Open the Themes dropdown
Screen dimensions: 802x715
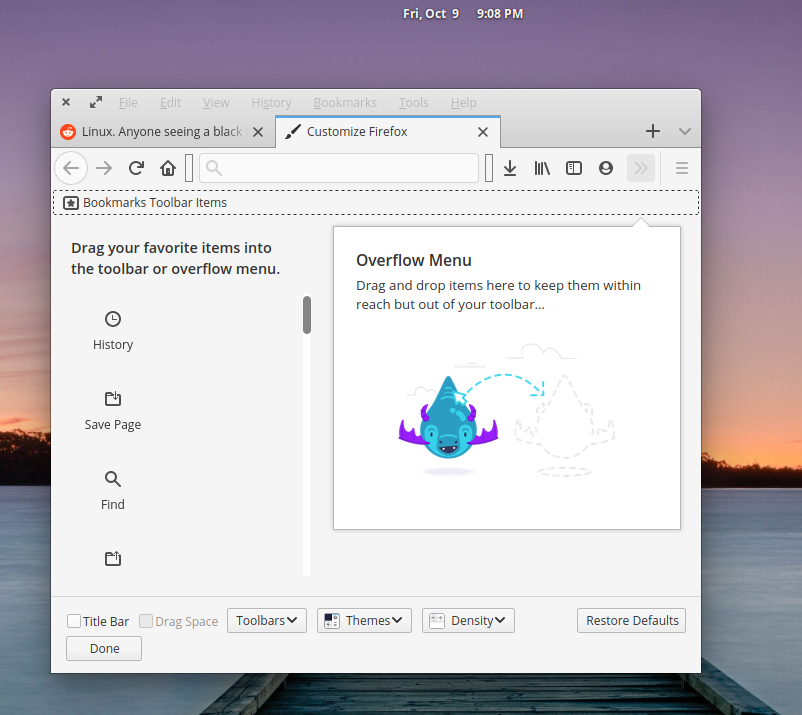point(364,620)
